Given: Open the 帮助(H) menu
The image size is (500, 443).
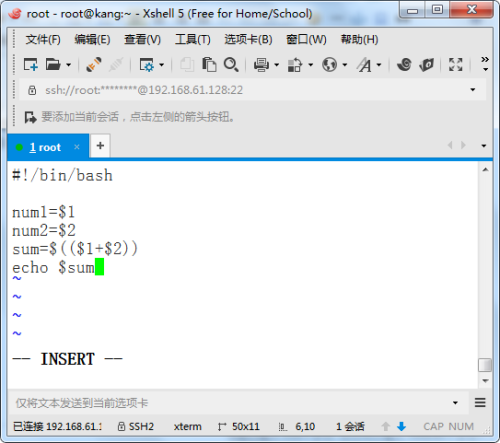Looking at the screenshot, I should tap(359, 39).
